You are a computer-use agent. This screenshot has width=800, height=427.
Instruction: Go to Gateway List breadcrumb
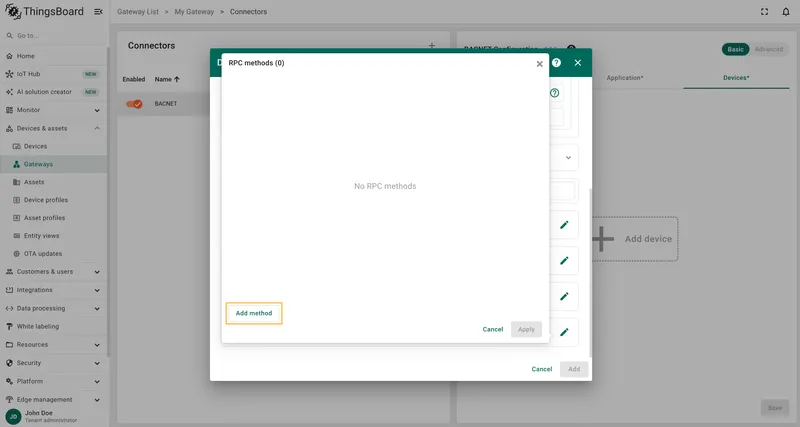click(138, 12)
